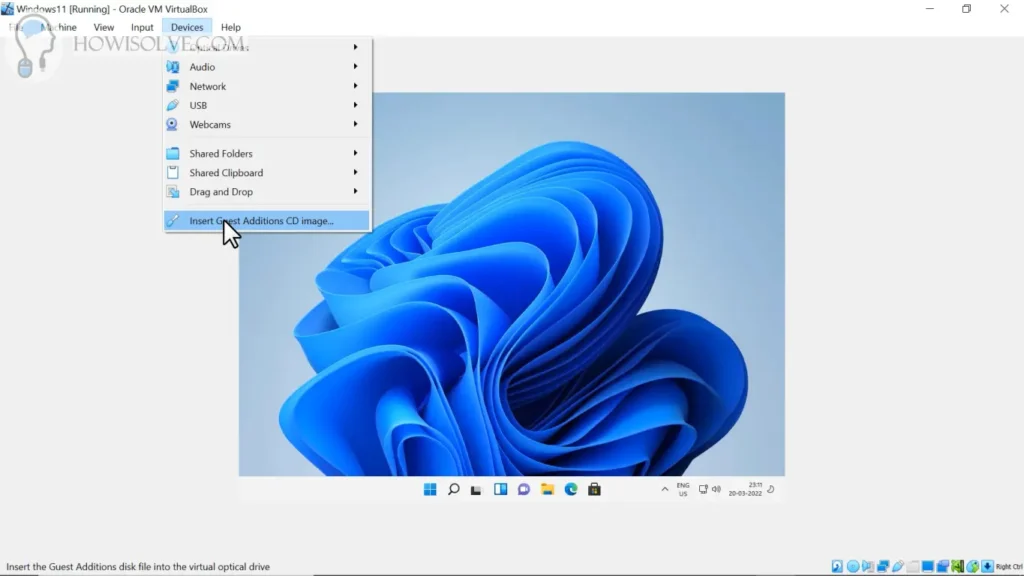Click the USB plug status bar icon
The image size is (1024, 576).
(x=898, y=566)
